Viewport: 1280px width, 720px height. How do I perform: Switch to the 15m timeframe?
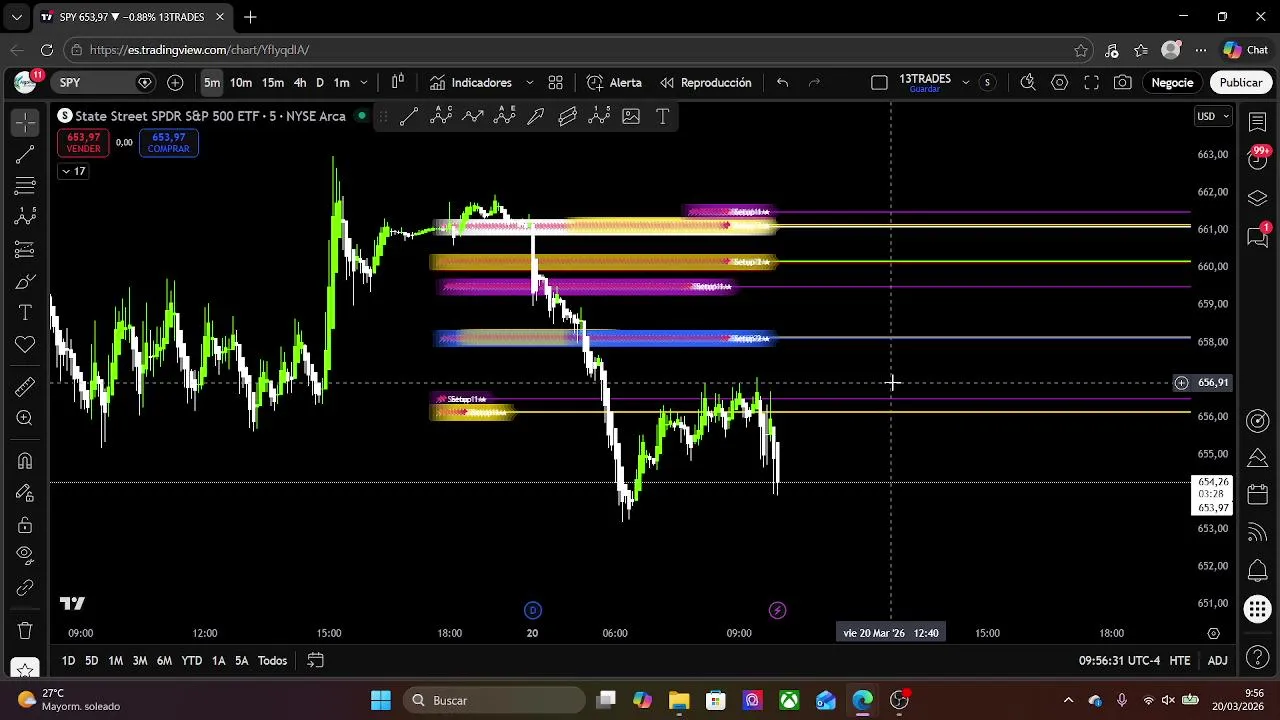point(273,82)
